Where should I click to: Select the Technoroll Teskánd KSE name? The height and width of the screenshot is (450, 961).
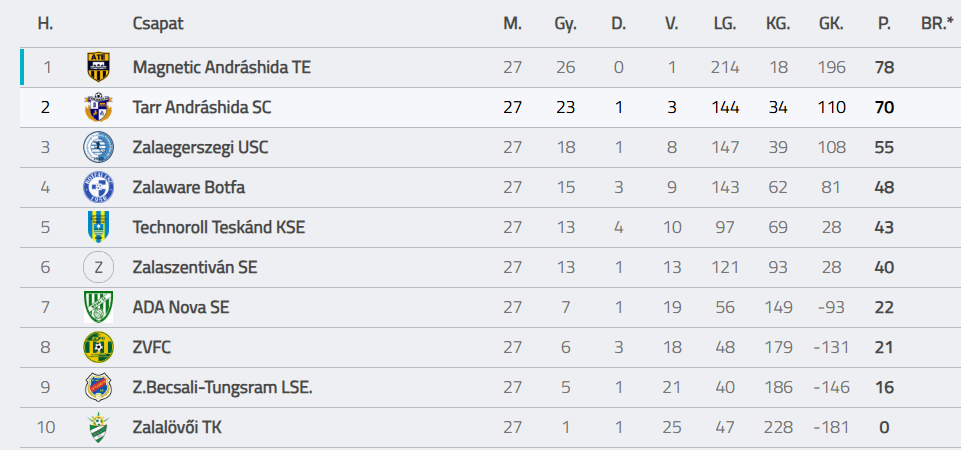[219, 227]
